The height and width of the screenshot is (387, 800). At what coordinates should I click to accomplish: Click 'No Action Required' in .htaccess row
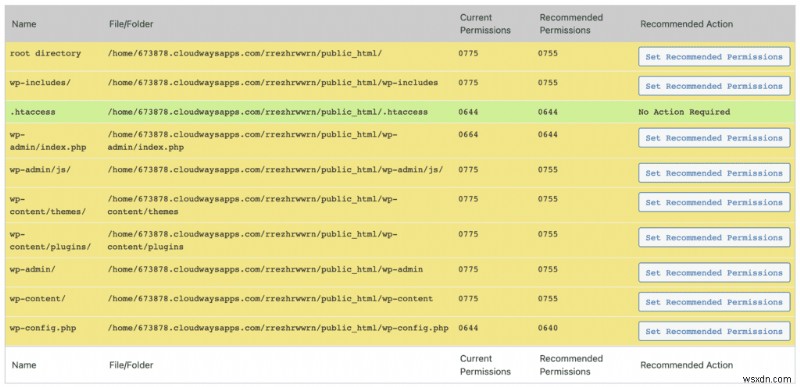684,112
